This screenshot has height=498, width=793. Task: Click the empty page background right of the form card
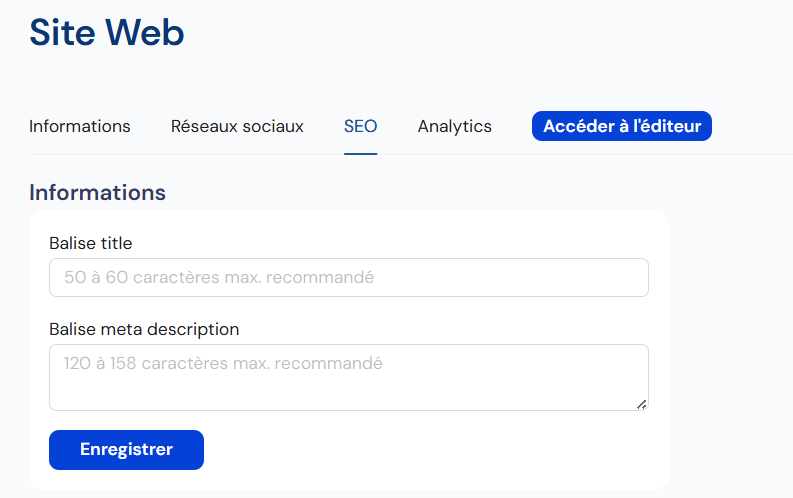coord(731,349)
